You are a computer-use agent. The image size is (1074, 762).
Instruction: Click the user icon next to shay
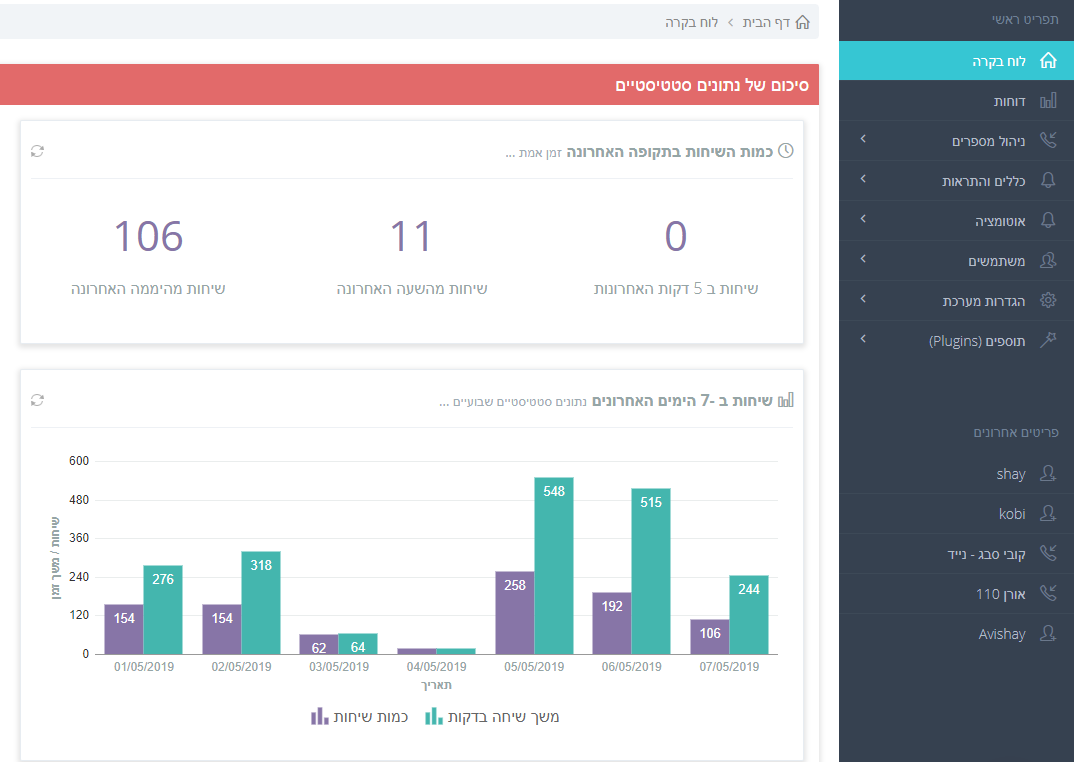tap(1048, 474)
